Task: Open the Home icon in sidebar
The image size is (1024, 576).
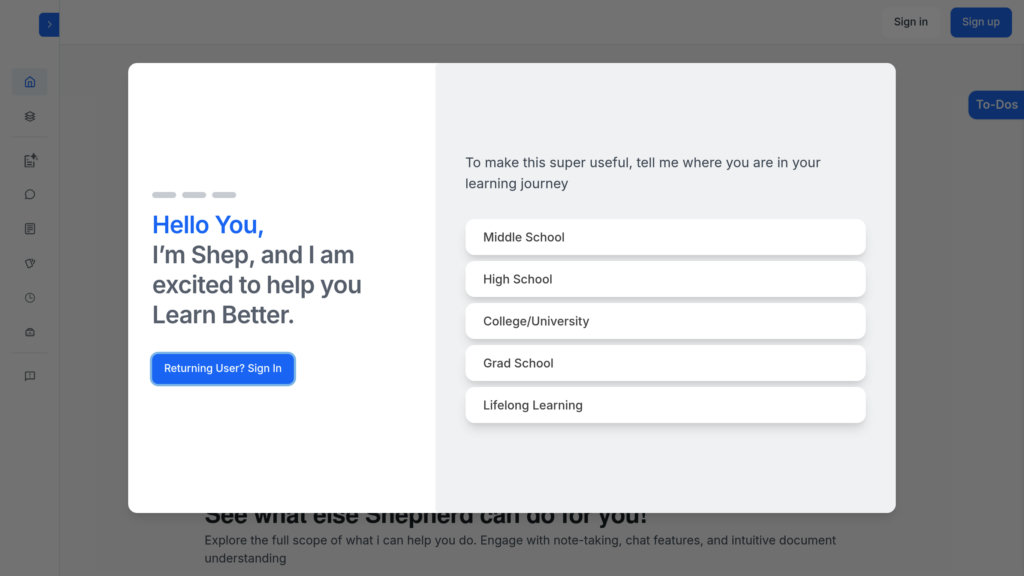Action: click(x=29, y=82)
